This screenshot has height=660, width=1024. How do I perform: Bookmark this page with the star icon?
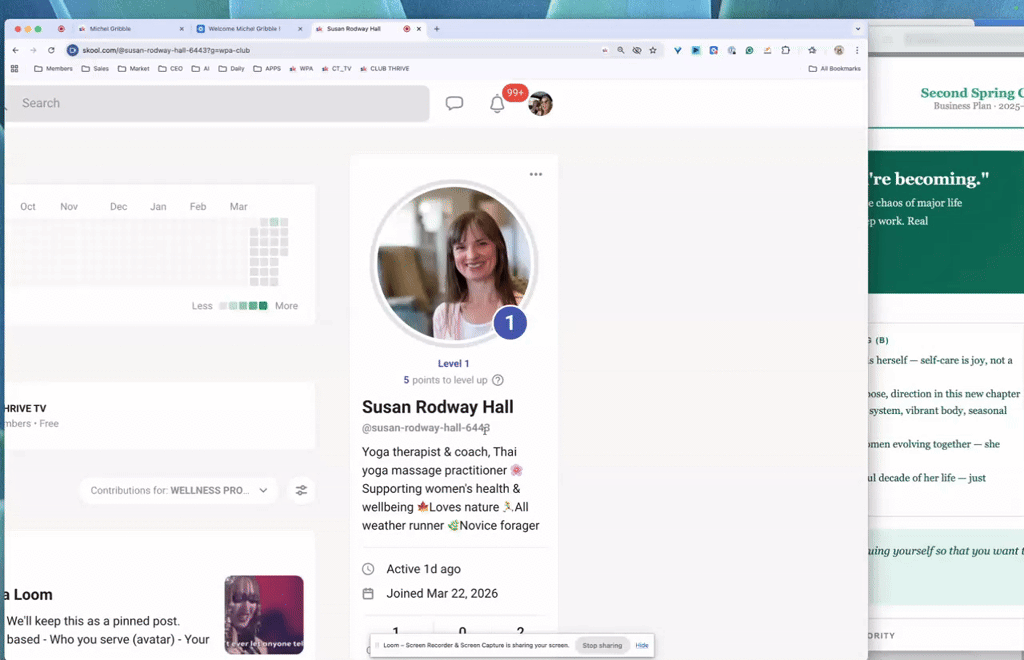(x=652, y=50)
